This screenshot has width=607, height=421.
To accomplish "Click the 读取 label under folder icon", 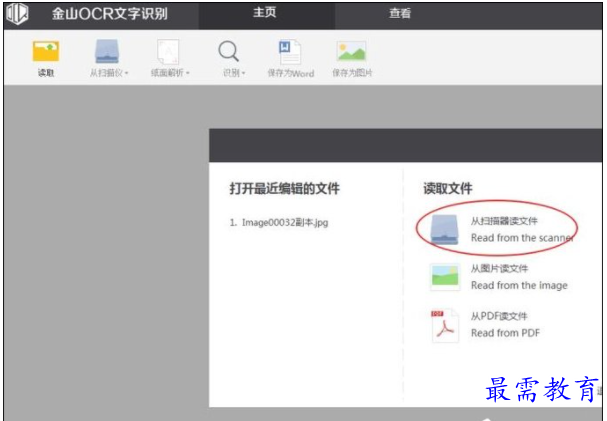I will [46, 73].
